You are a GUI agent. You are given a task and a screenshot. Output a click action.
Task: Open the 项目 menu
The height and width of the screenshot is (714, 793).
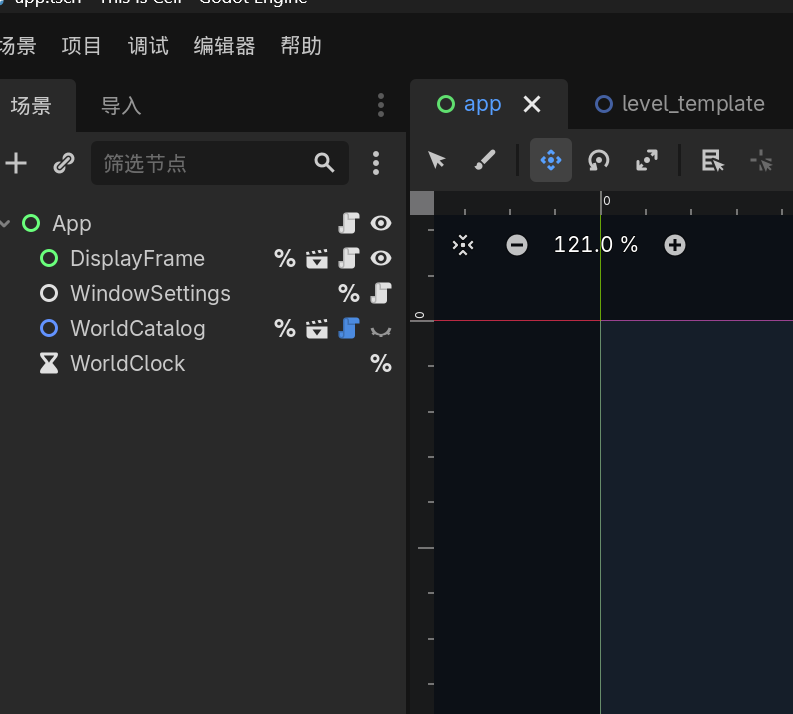[x=81, y=46]
